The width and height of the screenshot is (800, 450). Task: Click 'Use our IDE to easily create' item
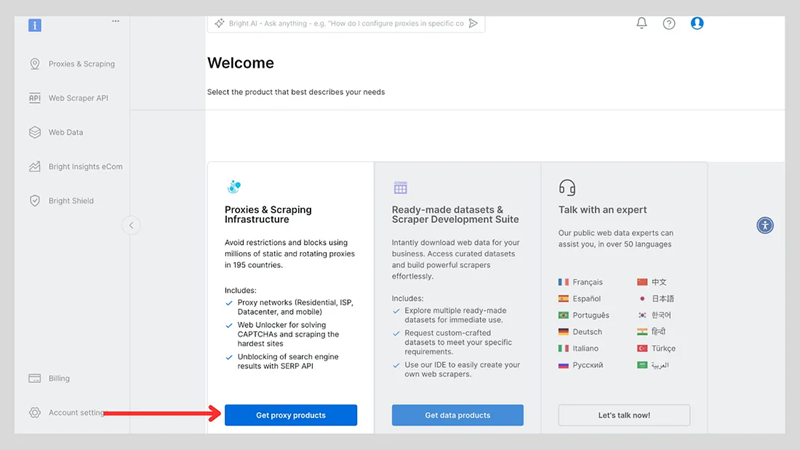click(x=462, y=369)
